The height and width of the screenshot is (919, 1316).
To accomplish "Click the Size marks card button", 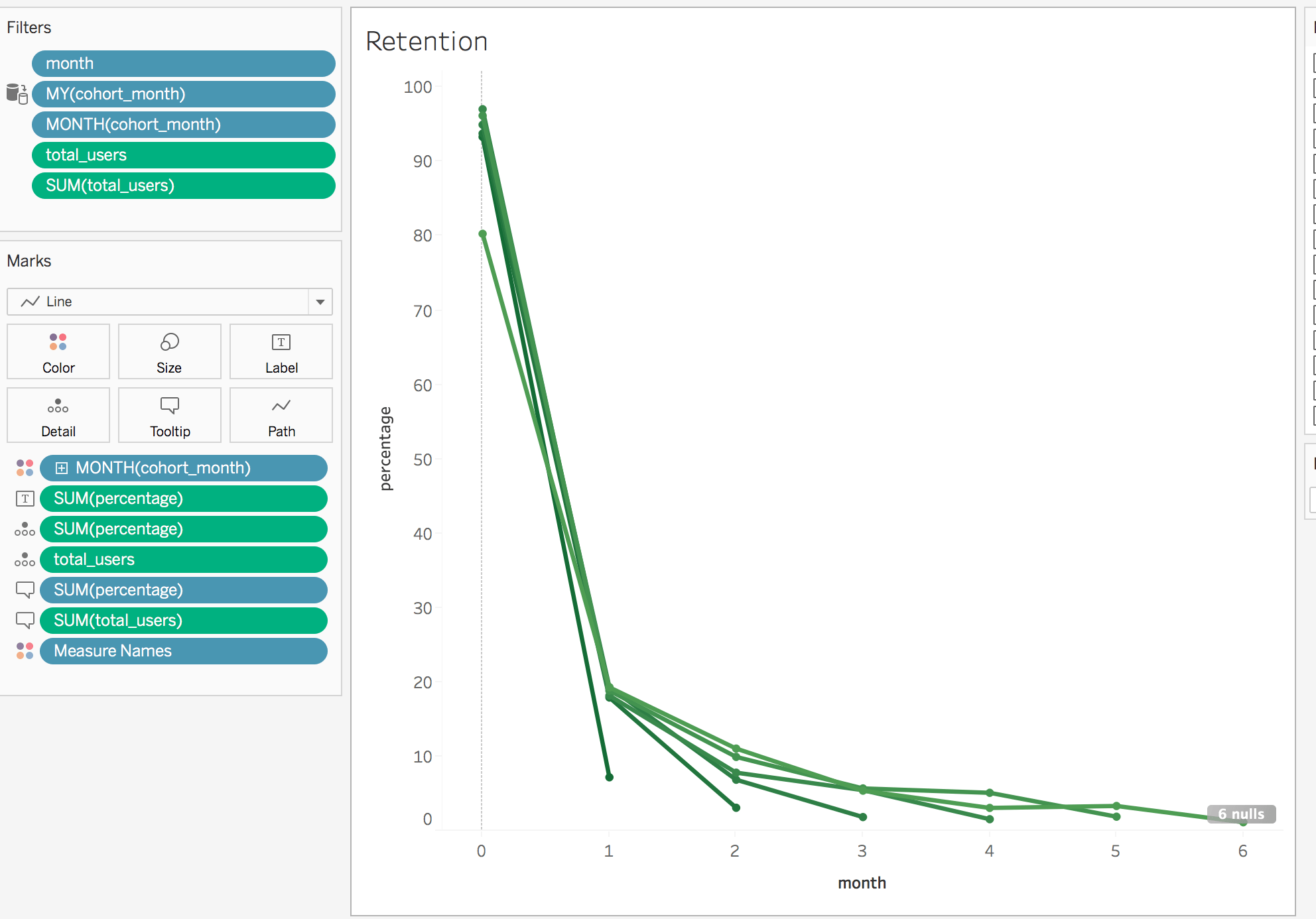I will (170, 351).
